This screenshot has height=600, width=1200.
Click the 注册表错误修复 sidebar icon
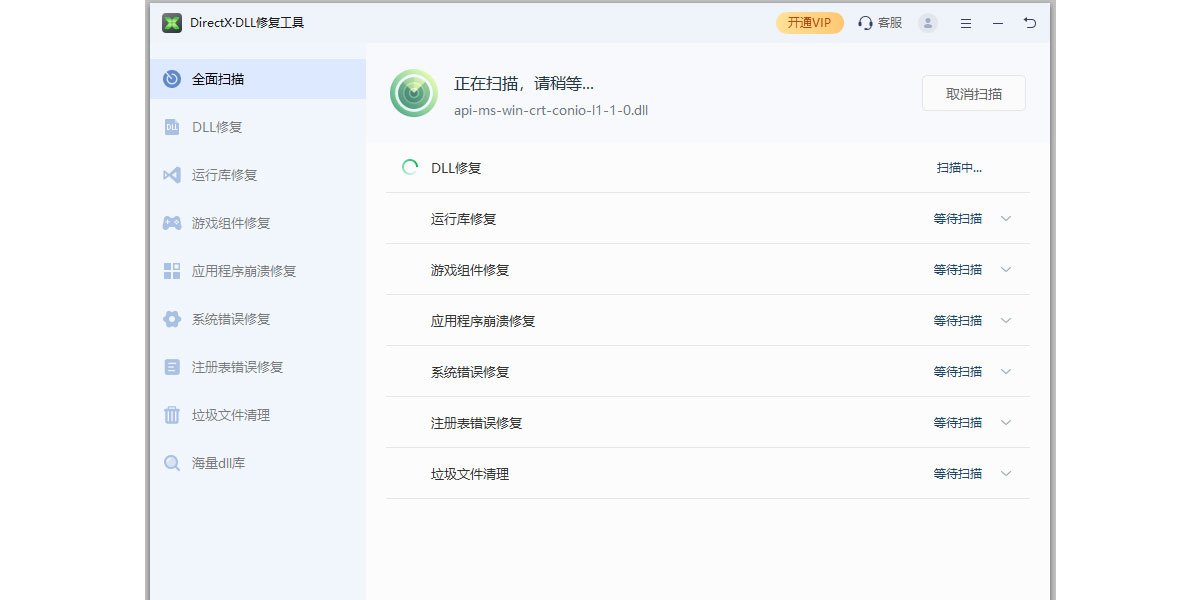click(172, 367)
